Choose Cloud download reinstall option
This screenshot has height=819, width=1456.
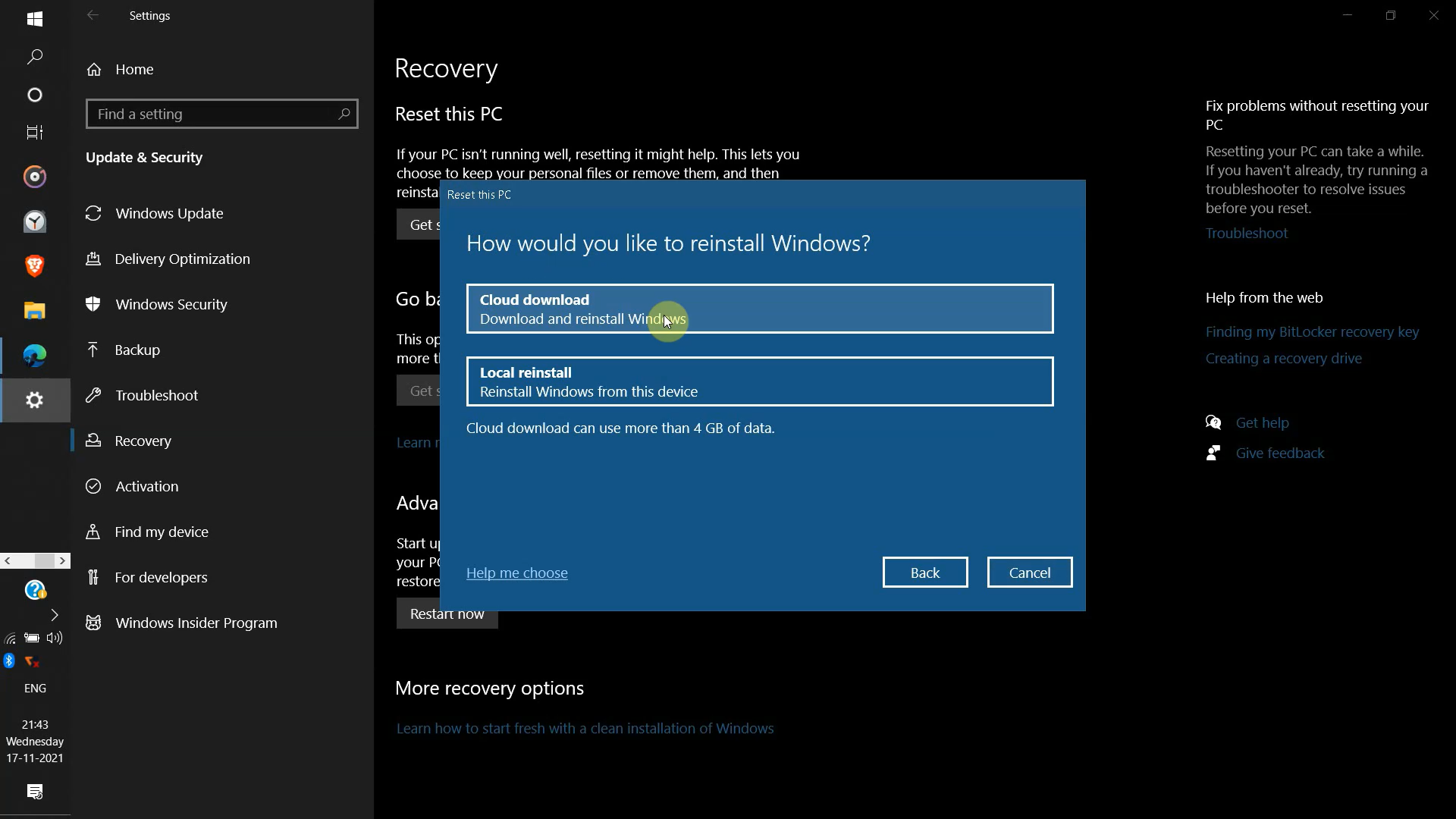(759, 309)
